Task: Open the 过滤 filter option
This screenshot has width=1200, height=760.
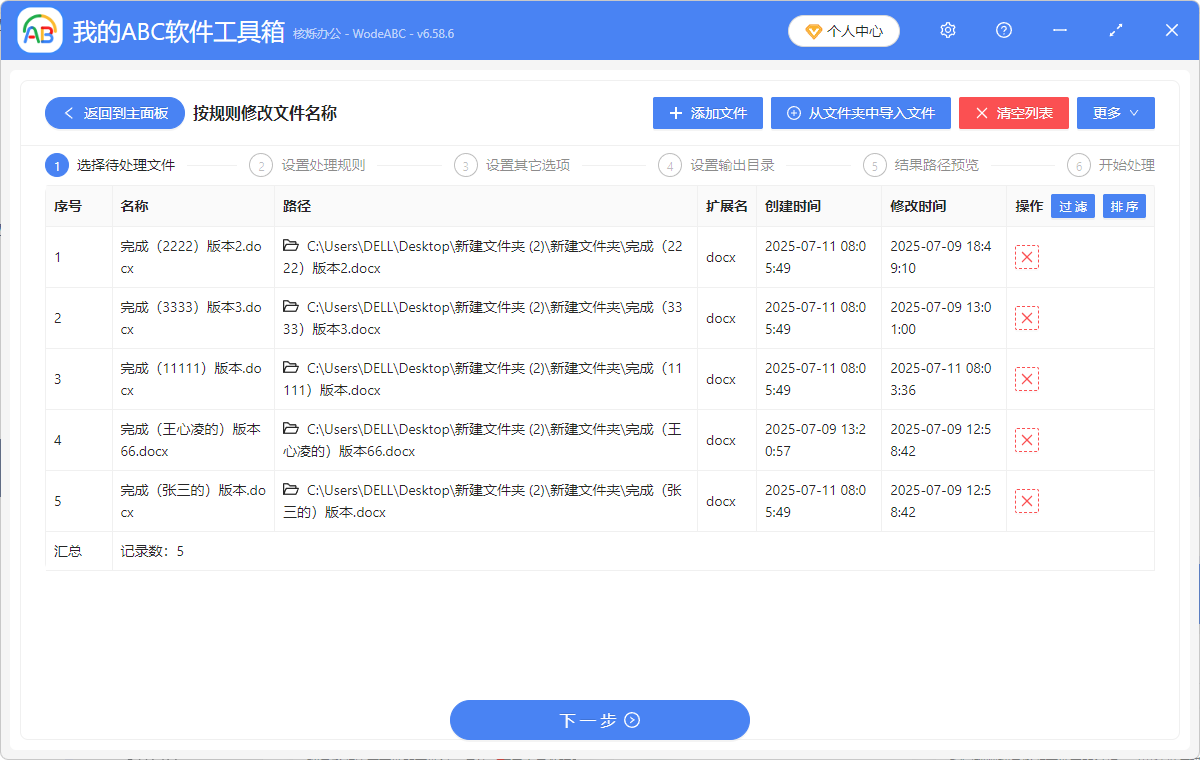Action: pyautogui.click(x=1072, y=206)
